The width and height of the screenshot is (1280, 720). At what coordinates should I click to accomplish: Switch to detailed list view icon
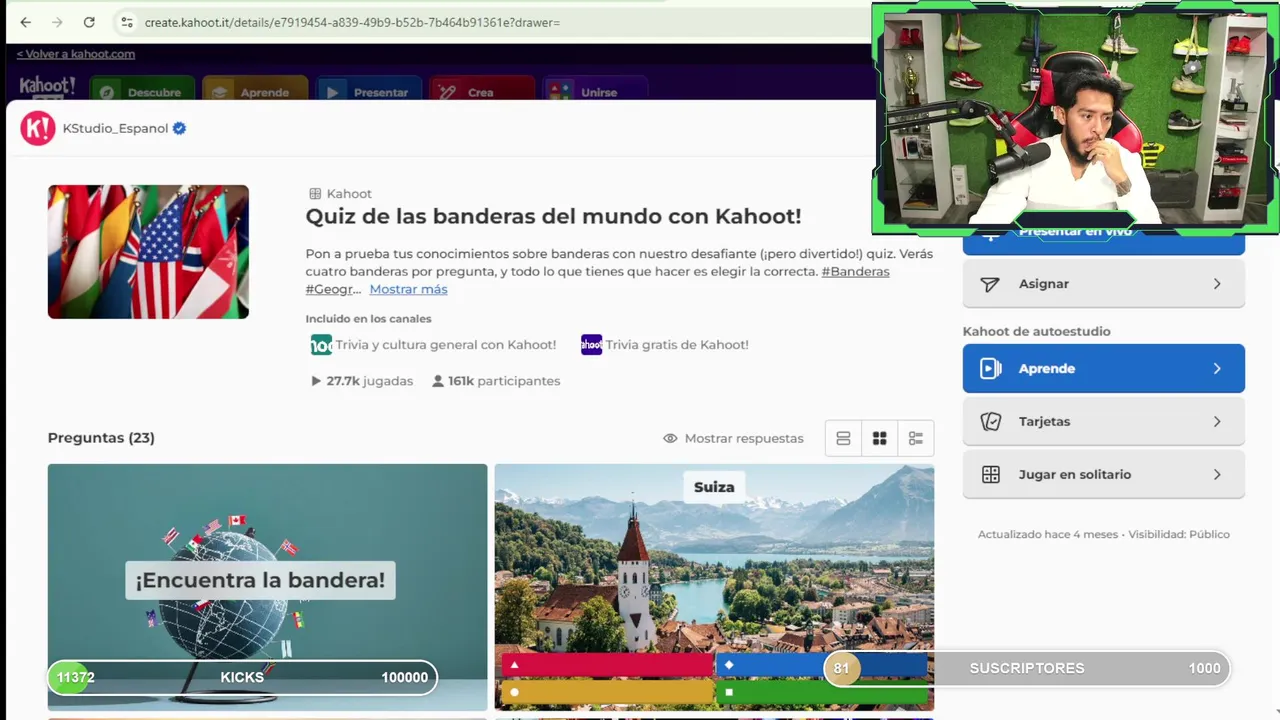(915, 438)
